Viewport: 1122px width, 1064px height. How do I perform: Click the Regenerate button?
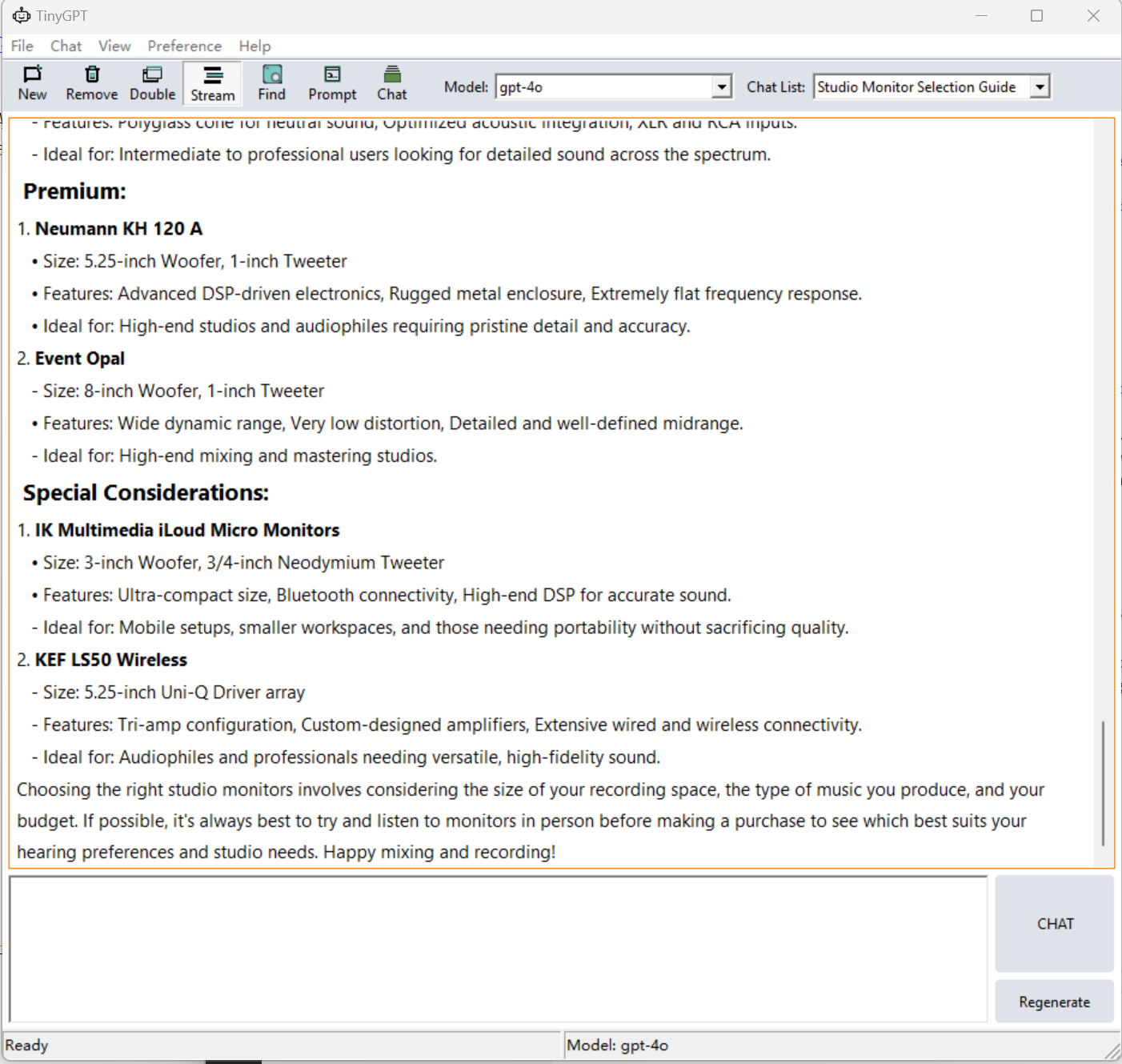[x=1055, y=1002]
